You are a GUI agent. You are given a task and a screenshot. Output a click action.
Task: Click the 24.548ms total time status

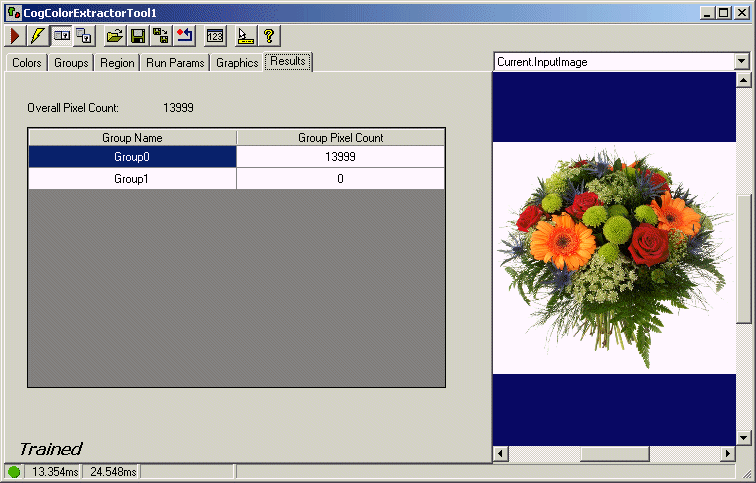tap(113, 472)
